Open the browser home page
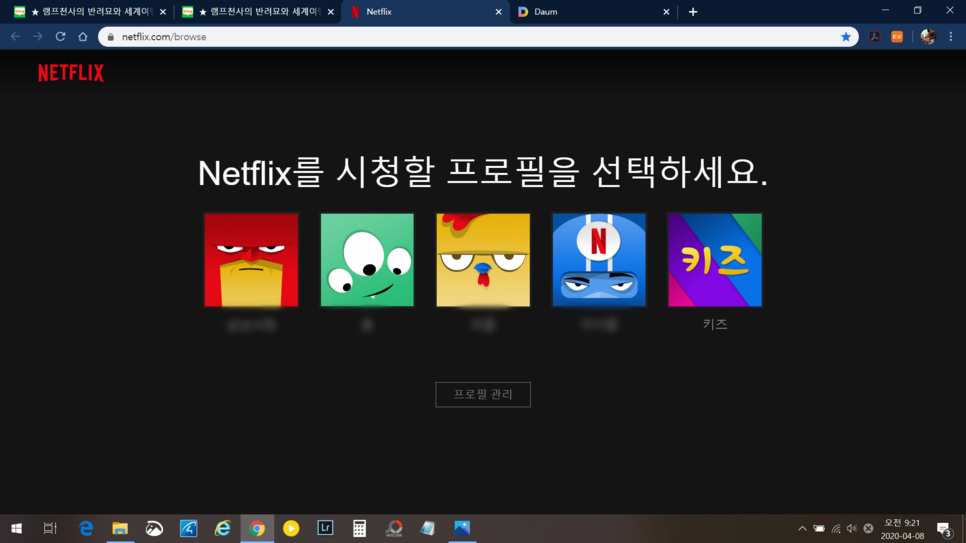This screenshot has height=543, width=966. point(83,37)
